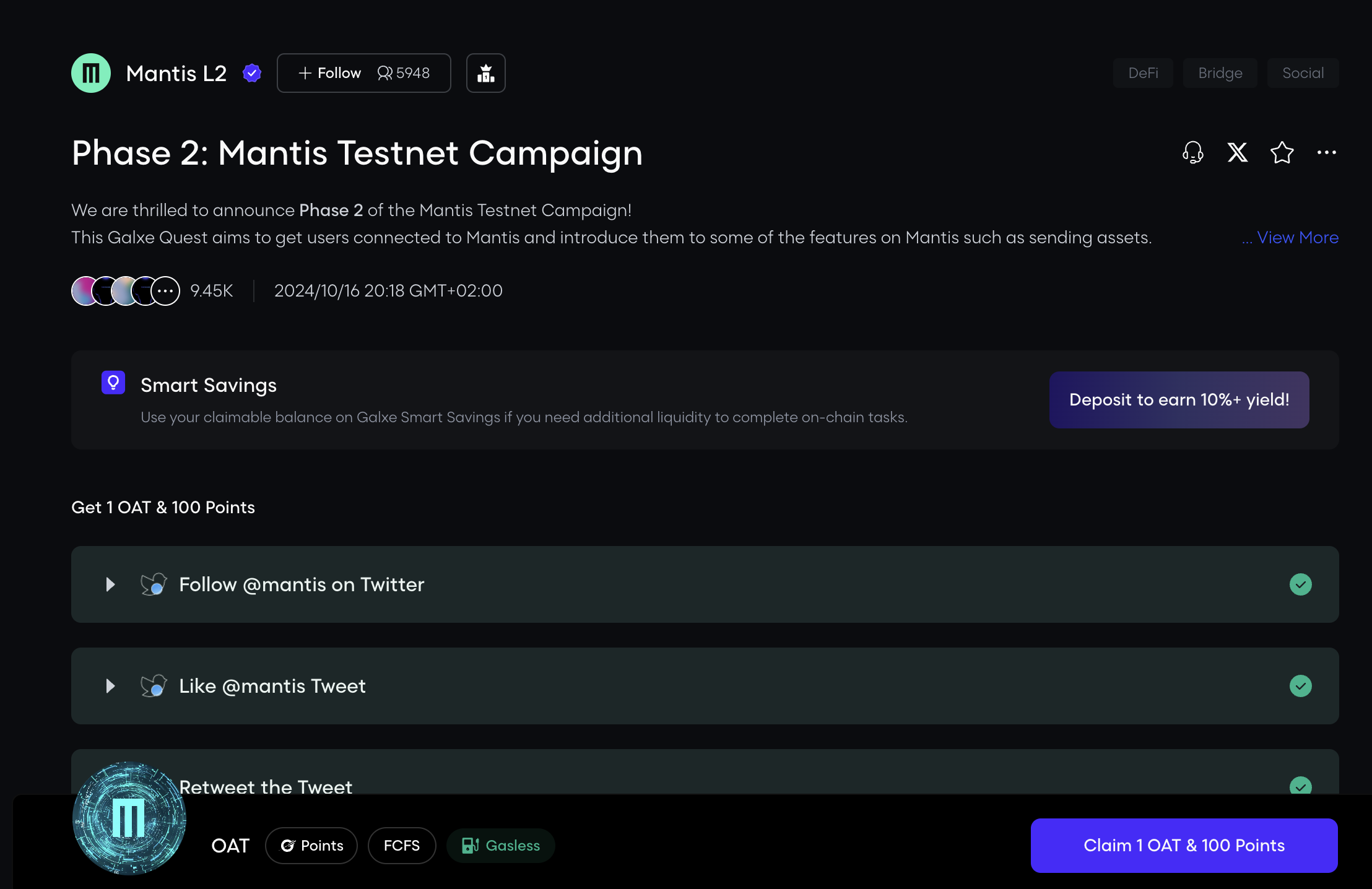
Task: Click Claim 1 OAT & 100 Points button
Action: [1184, 845]
